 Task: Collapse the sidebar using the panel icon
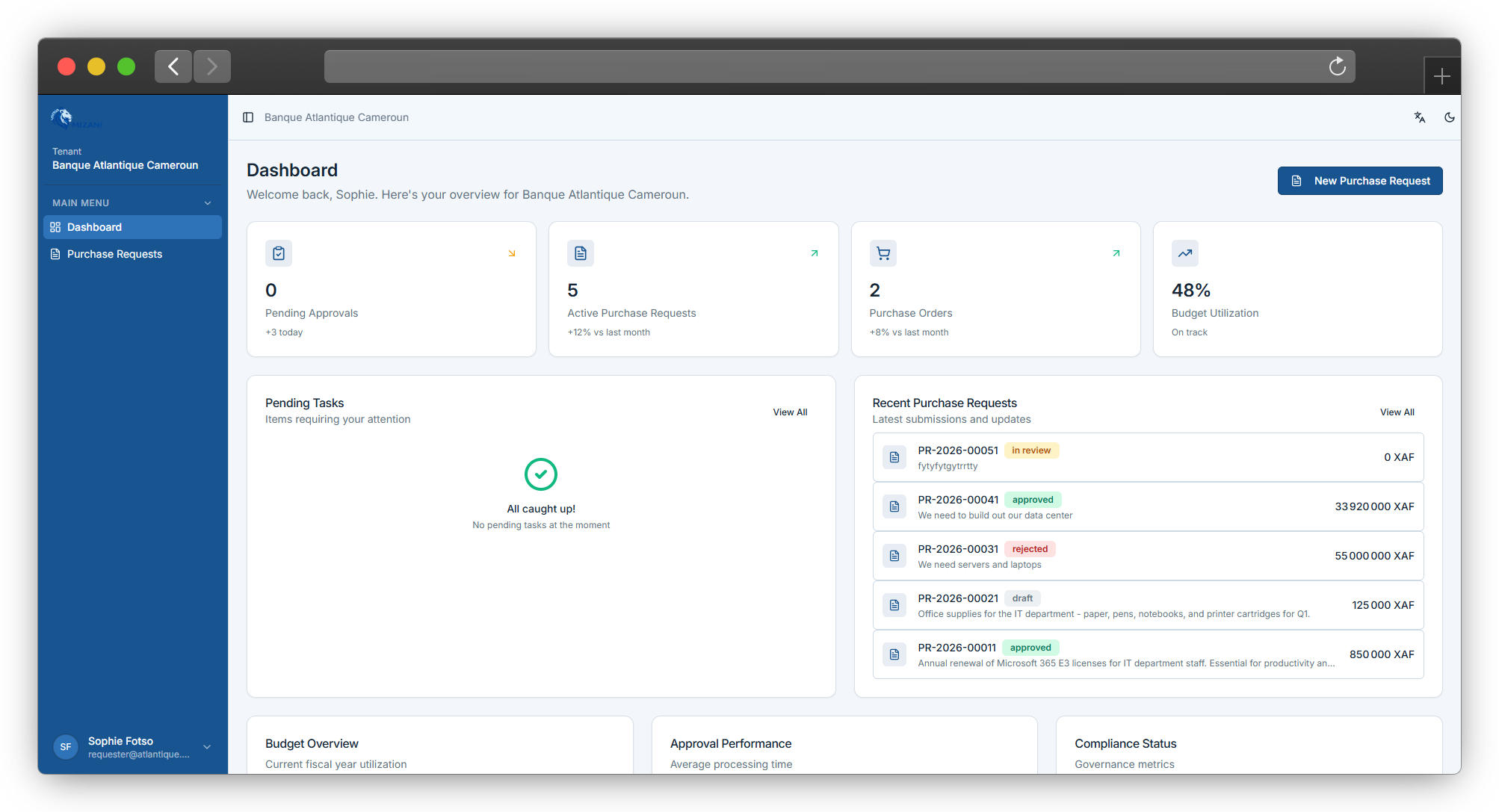247,117
